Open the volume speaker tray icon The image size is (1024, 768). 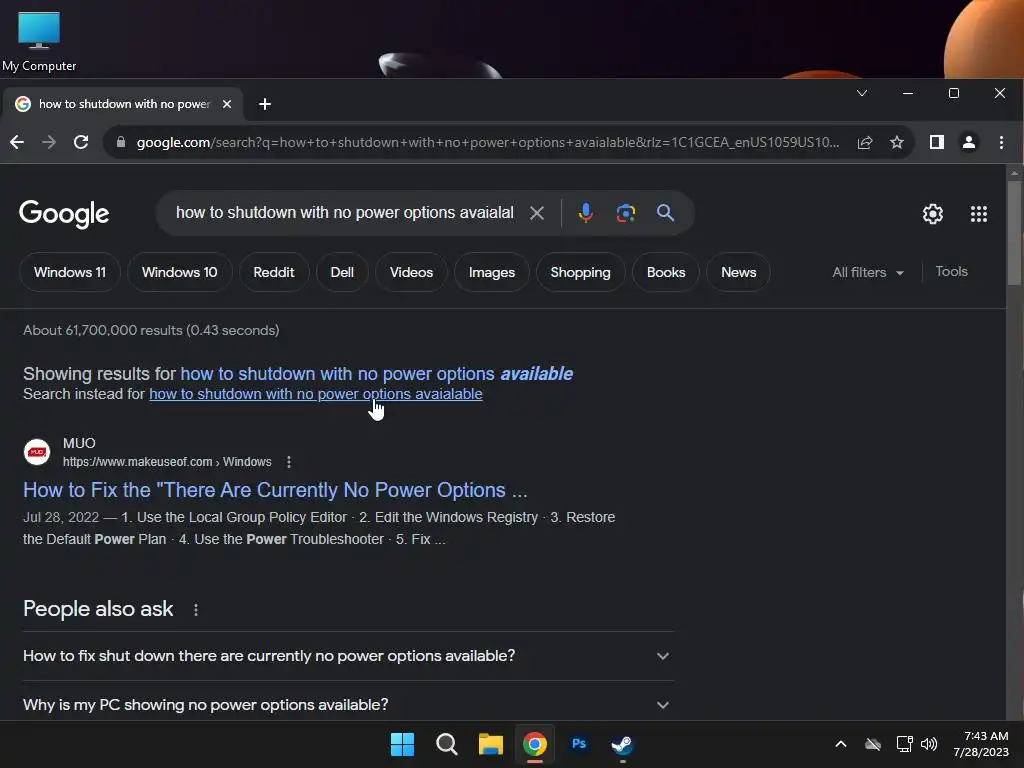pos(929,744)
